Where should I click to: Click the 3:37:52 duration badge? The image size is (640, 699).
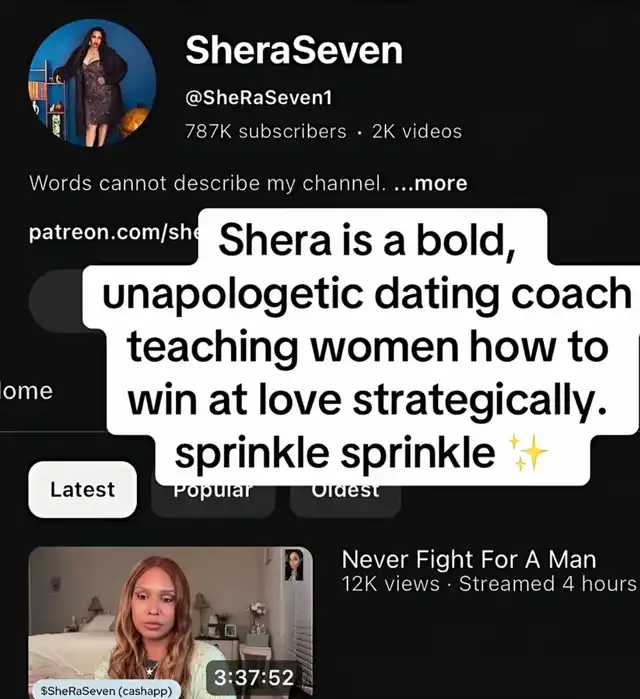point(254,677)
